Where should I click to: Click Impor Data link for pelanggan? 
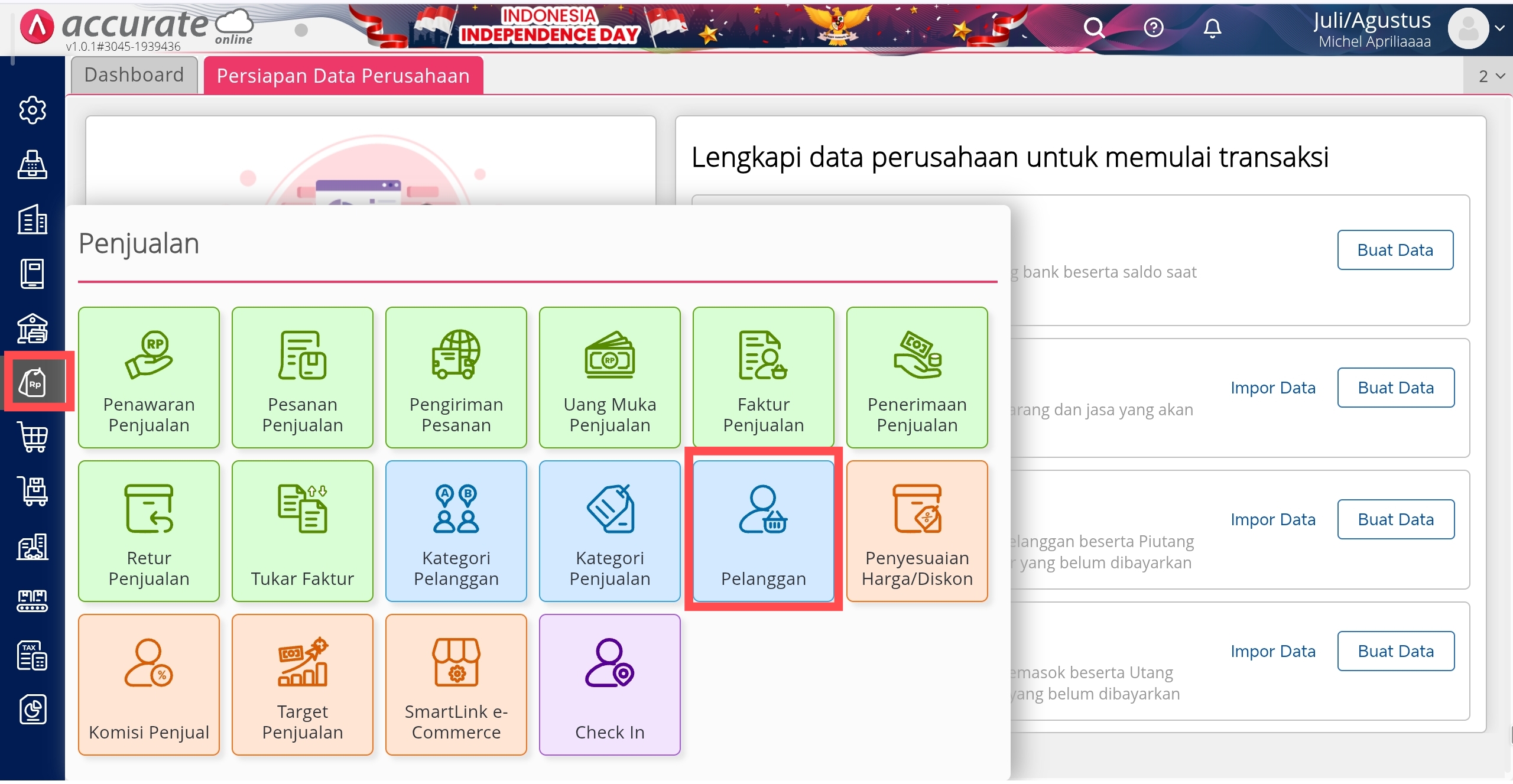point(1272,519)
